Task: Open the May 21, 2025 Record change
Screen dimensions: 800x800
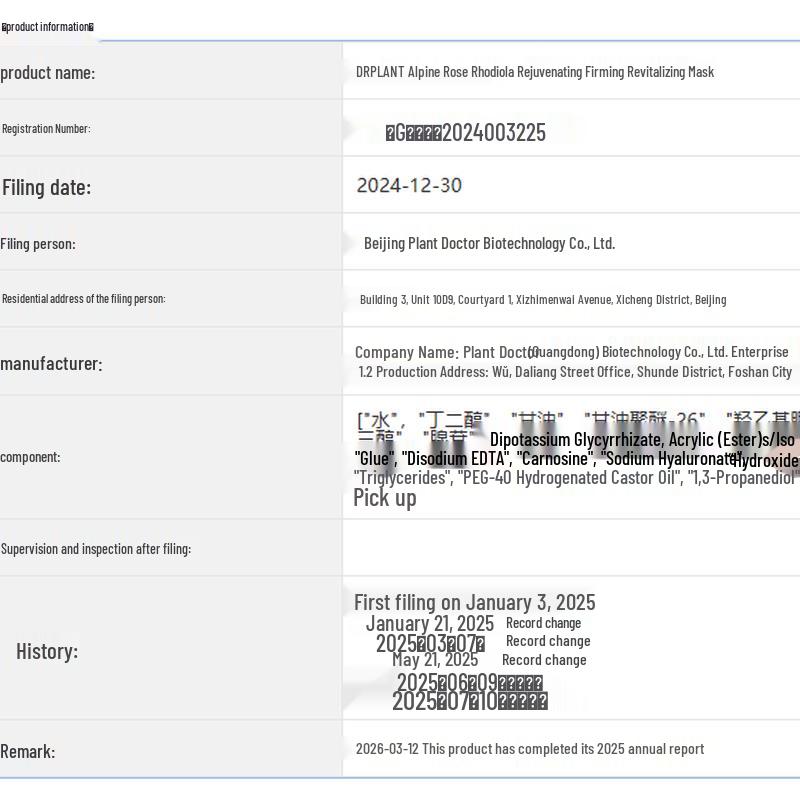Action: click(x=544, y=660)
